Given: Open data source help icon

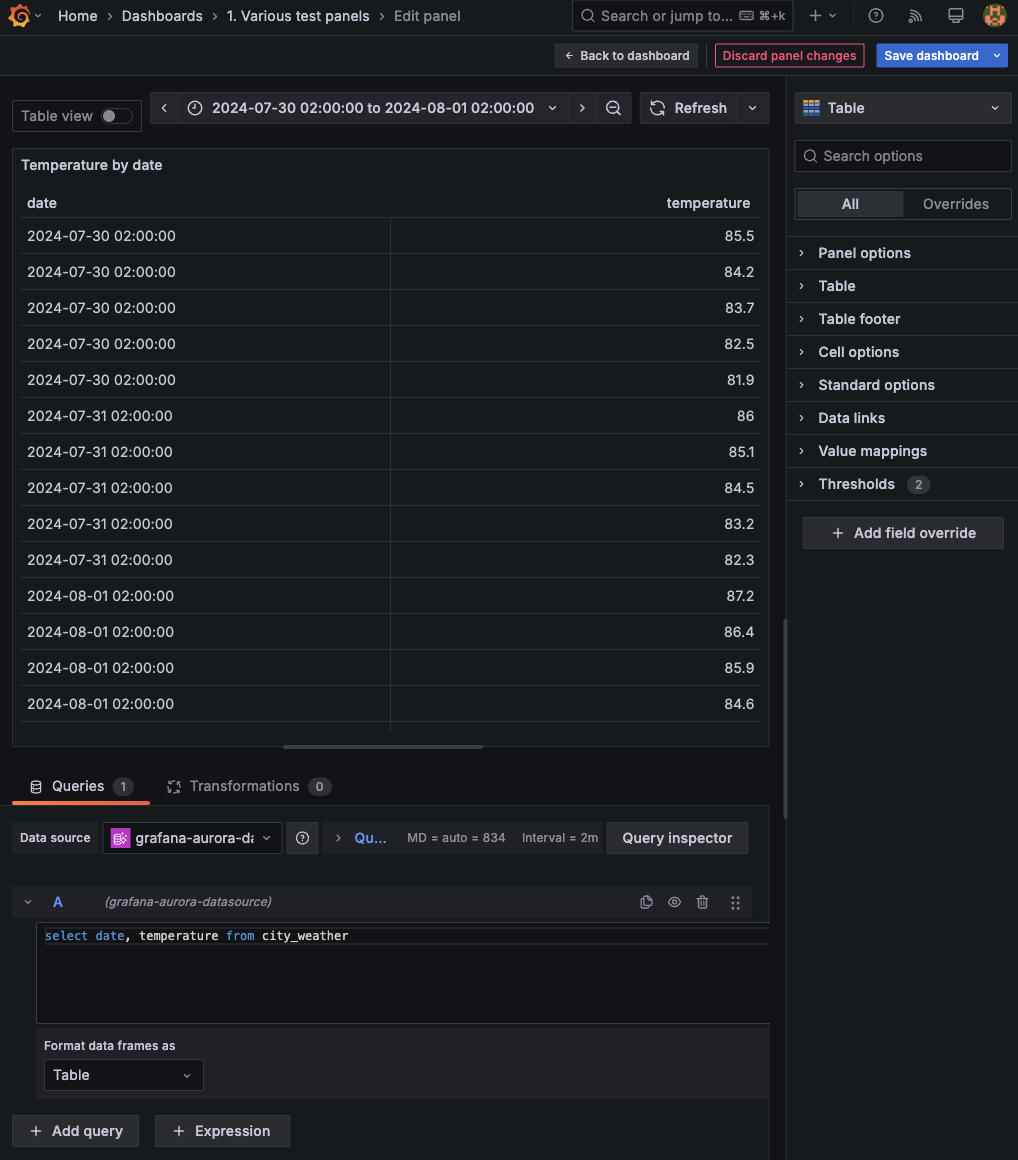Looking at the screenshot, I should click(x=302, y=838).
